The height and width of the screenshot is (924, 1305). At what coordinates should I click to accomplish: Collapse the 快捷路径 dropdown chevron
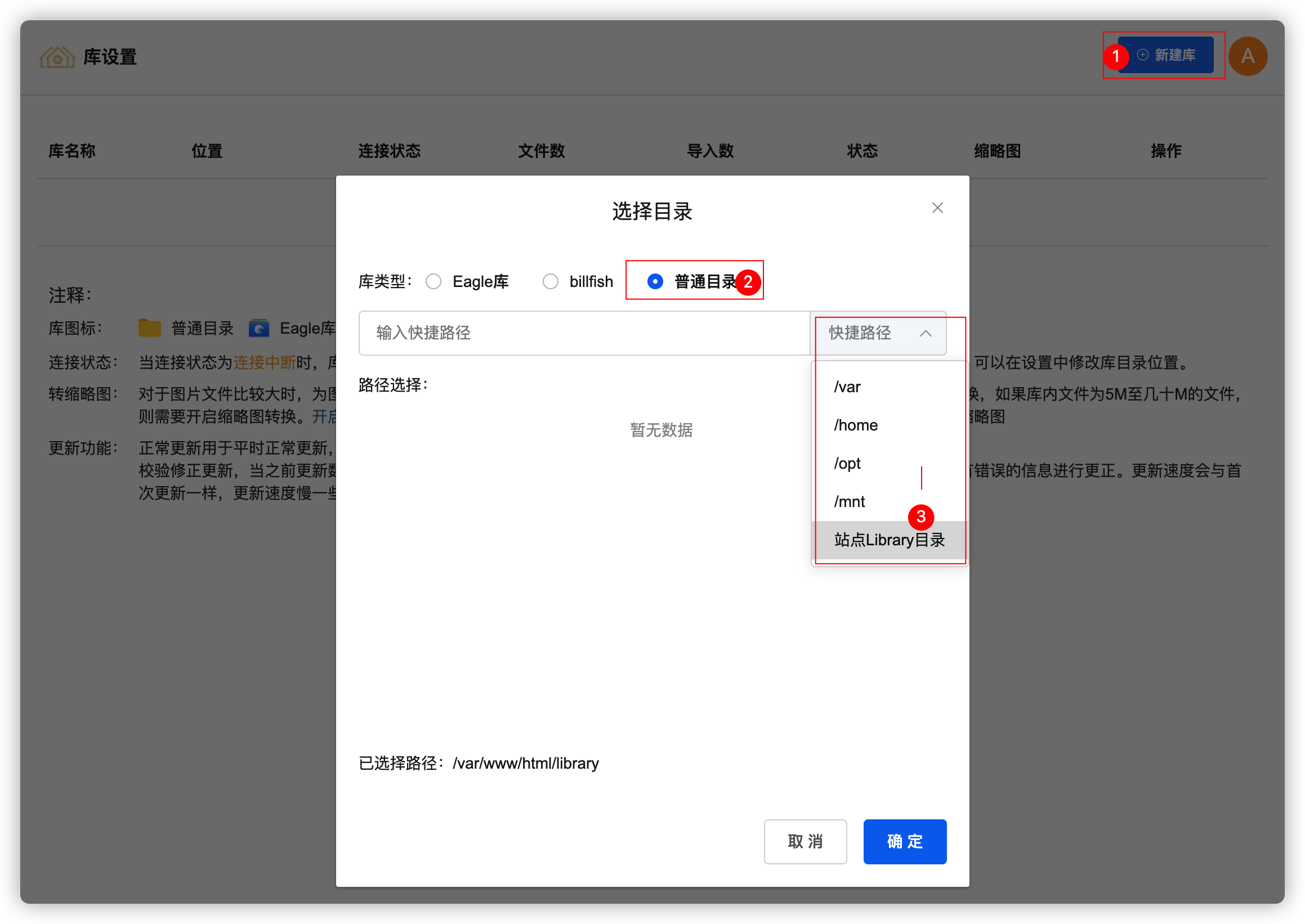(x=928, y=333)
